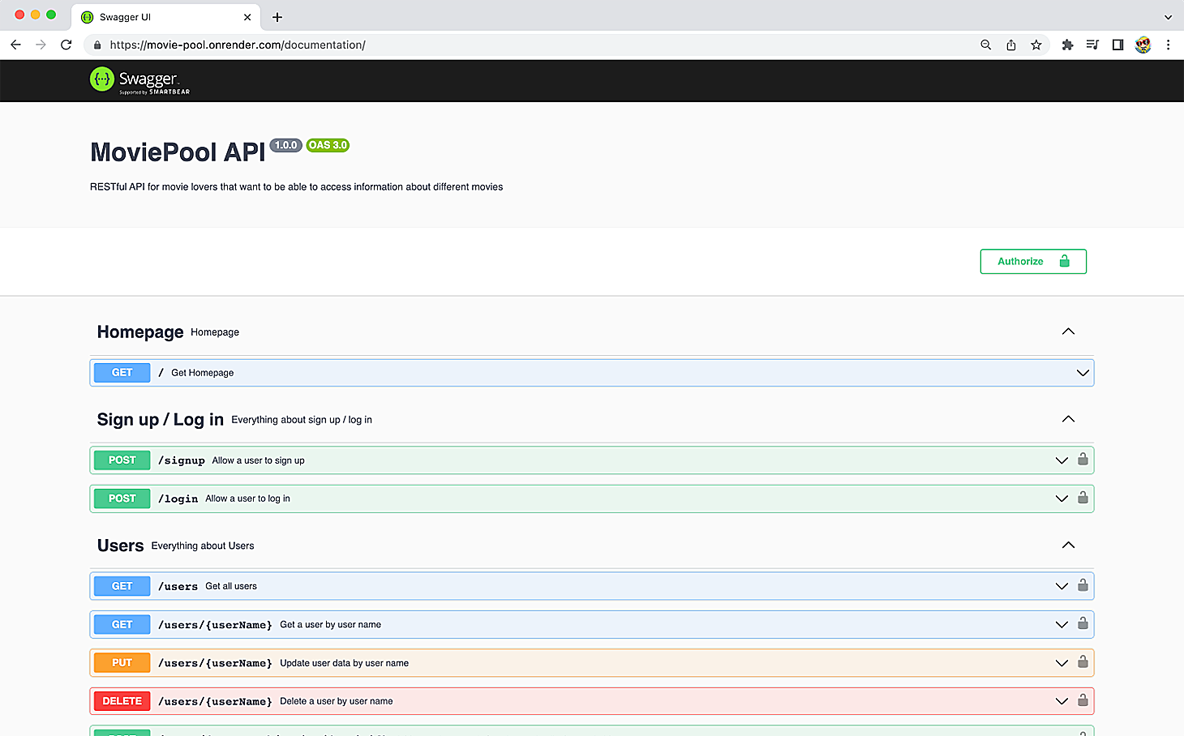Viewport: 1184px width, 736px height.
Task: Click the lock icon on DELETE /users/{userName}
Action: click(x=1083, y=701)
